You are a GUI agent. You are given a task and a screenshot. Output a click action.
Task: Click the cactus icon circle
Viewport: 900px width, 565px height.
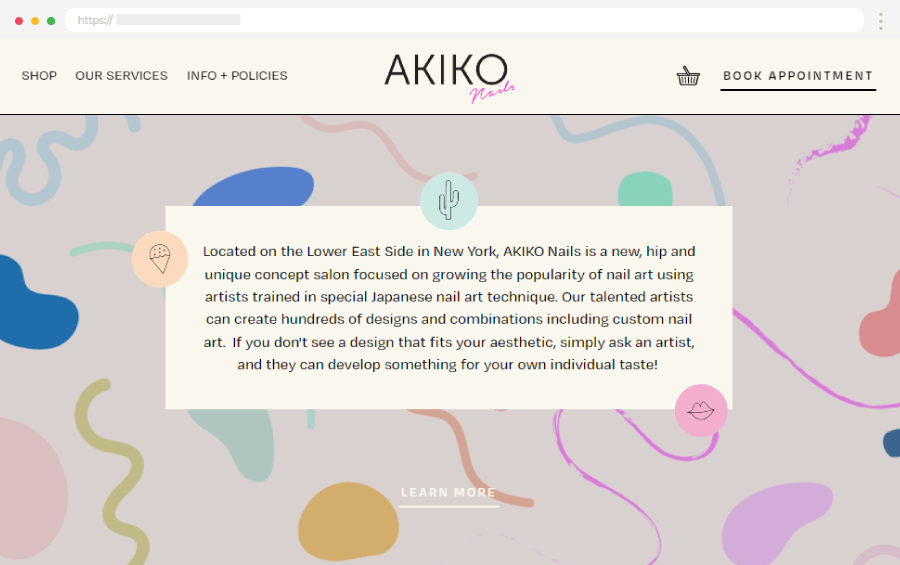point(449,200)
